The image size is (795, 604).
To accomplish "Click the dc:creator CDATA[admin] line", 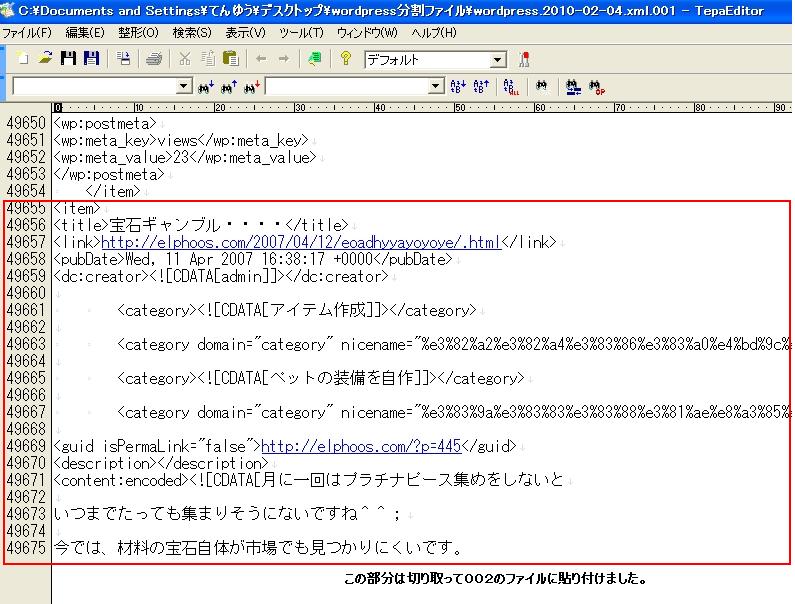I will click(221, 276).
